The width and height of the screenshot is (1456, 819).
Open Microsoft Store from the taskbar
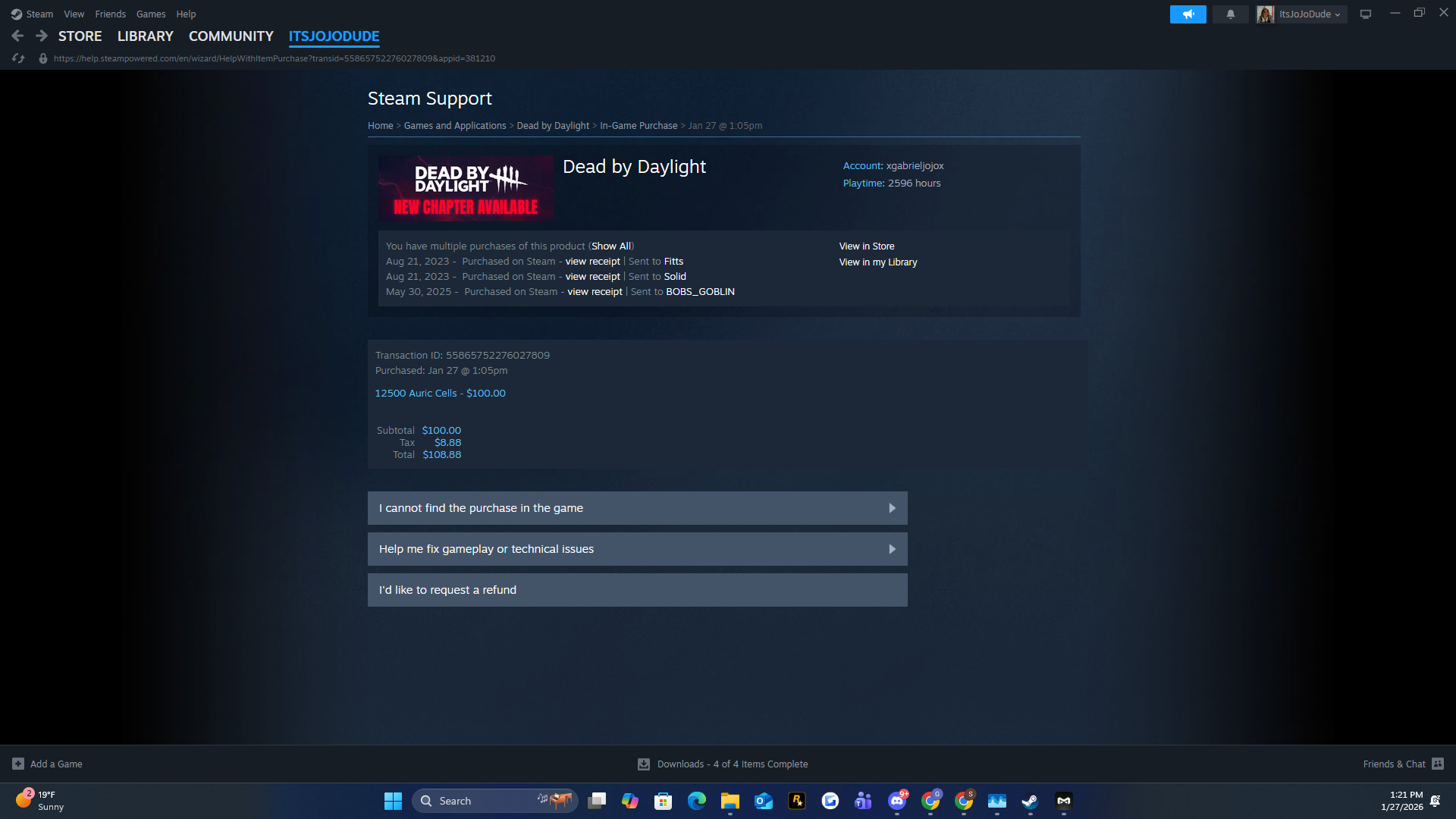[x=664, y=802]
